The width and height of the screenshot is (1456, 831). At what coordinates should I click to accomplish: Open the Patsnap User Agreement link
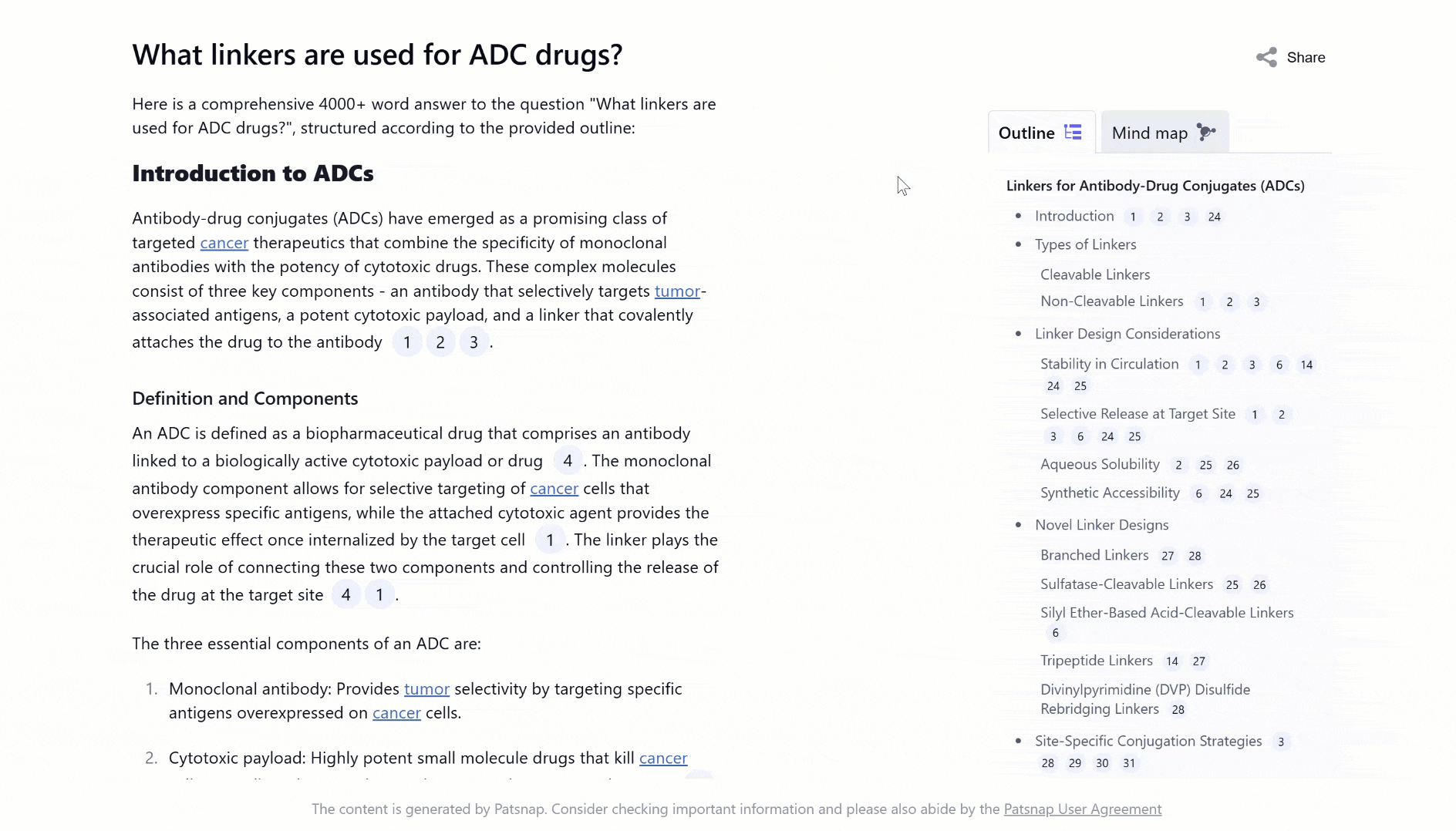(x=1082, y=809)
